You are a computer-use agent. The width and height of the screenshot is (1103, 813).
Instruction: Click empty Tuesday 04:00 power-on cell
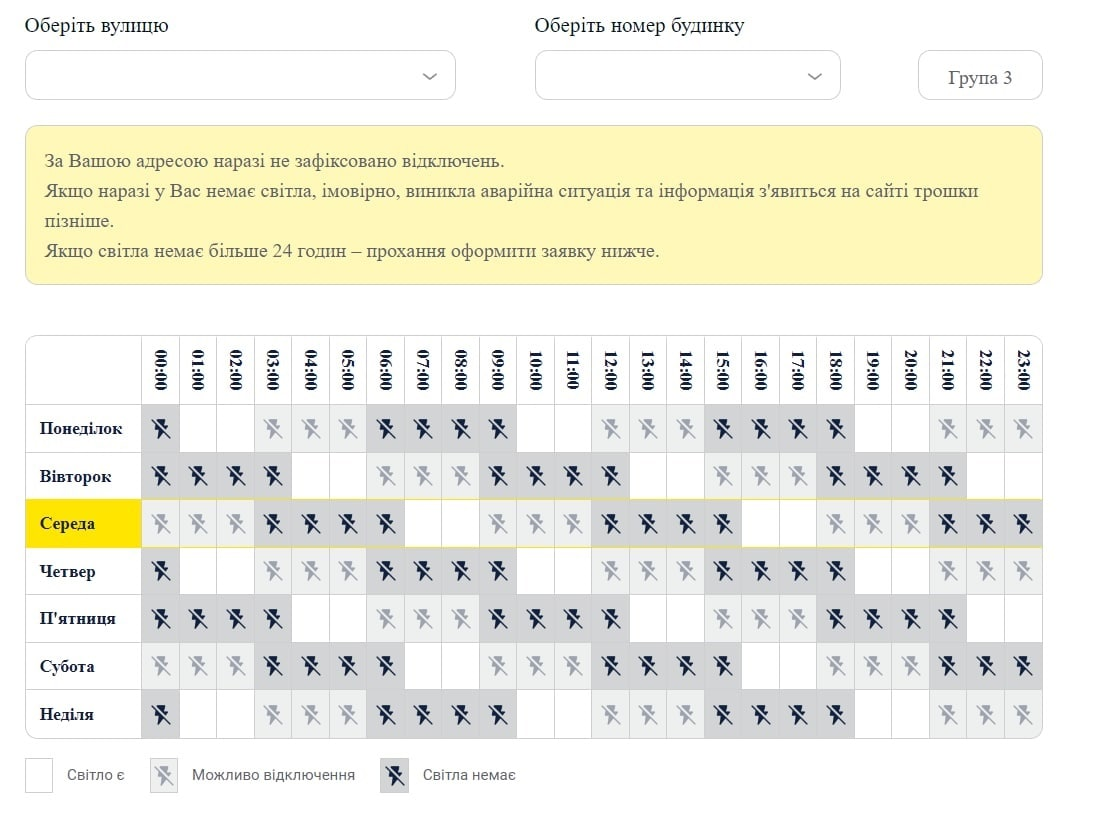click(x=311, y=476)
